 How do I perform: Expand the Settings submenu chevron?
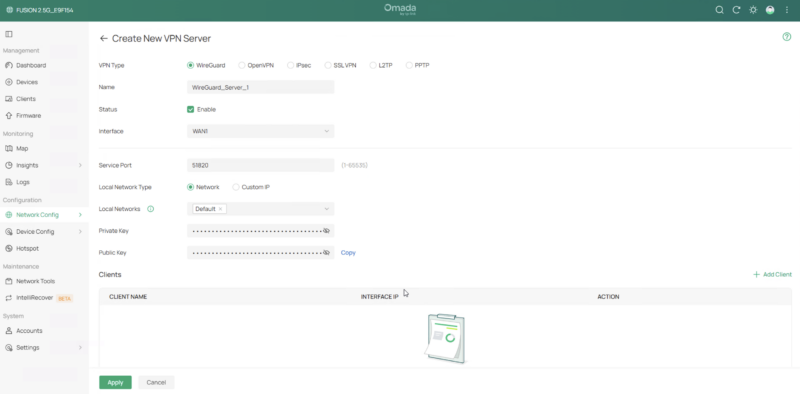click(x=80, y=348)
